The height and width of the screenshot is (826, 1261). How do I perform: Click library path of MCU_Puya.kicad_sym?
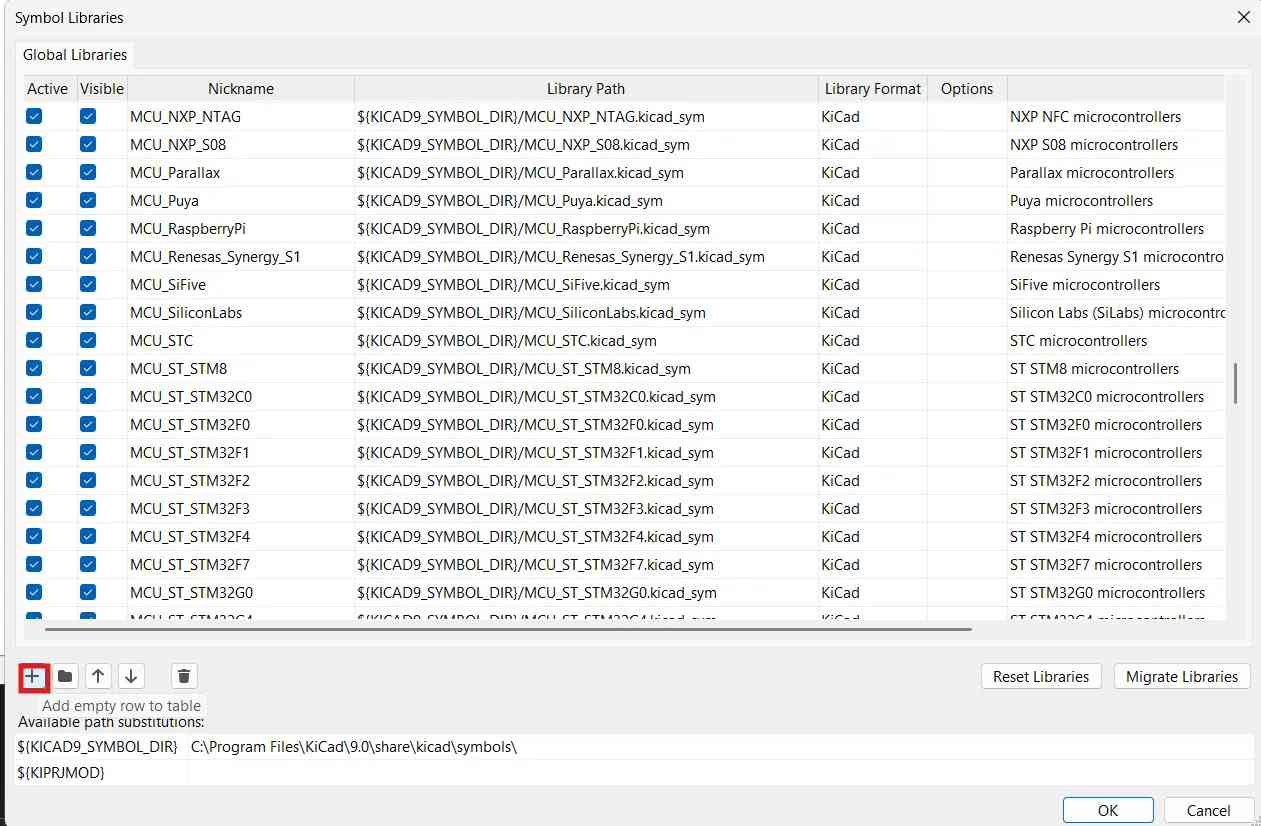click(586, 200)
